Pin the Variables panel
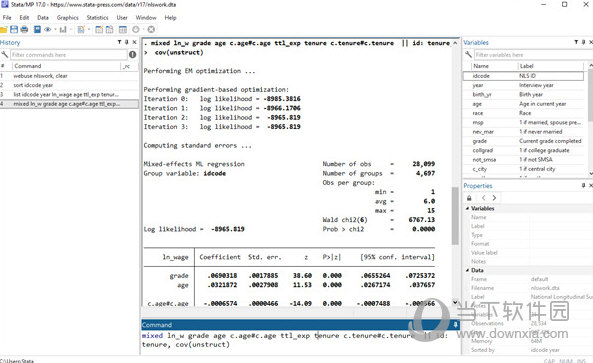Image resolution: width=593 pixels, height=363 pixels. [x=584, y=42]
